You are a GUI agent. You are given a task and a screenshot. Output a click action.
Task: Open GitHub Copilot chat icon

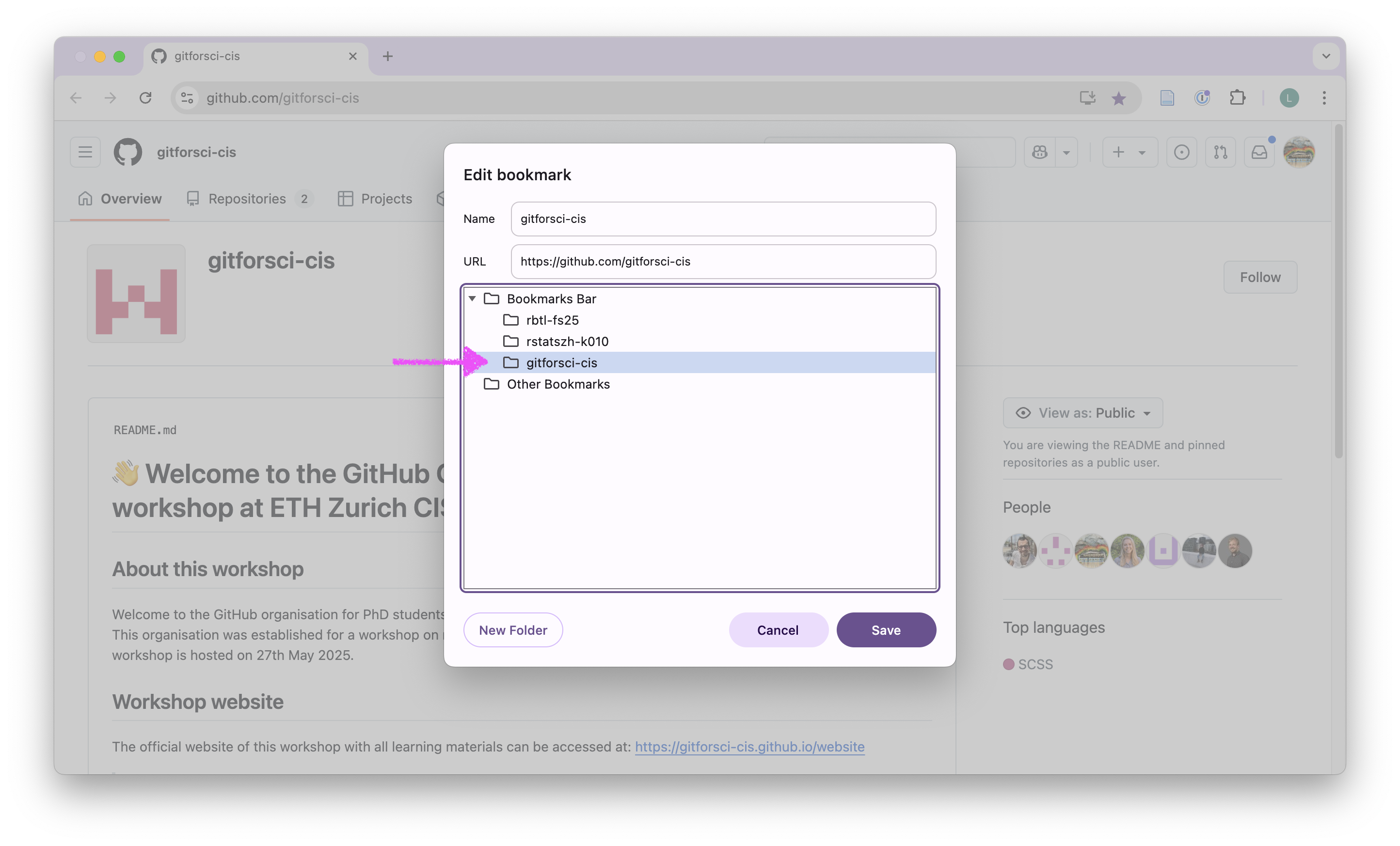[x=1040, y=152]
